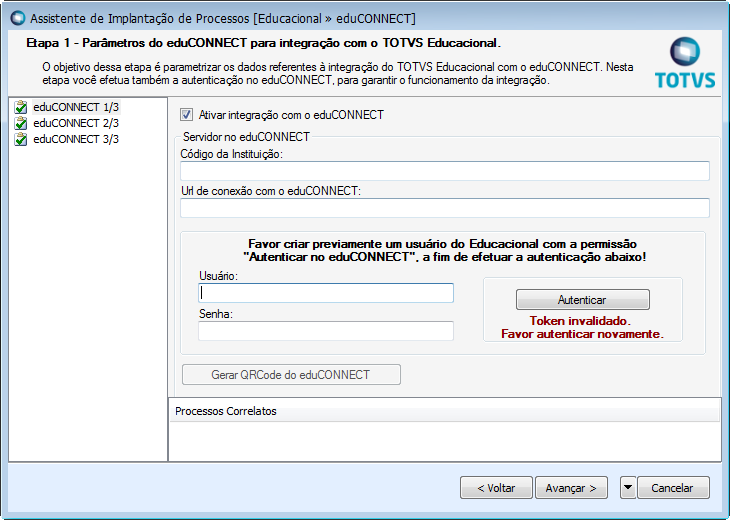The width and height of the screenshot is (730, 520).
Task: Select eduCONNECT 3/3 step
Action: coord(76,139)
